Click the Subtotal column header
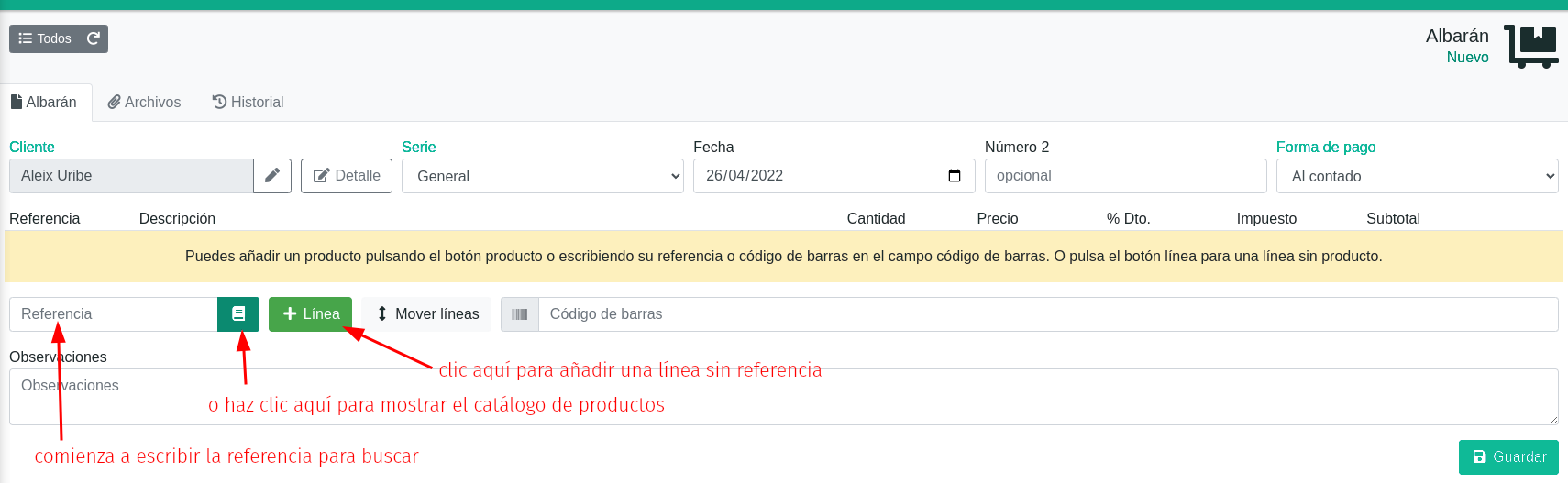Screen dimensions: 1568x483 click(1393, 218)
